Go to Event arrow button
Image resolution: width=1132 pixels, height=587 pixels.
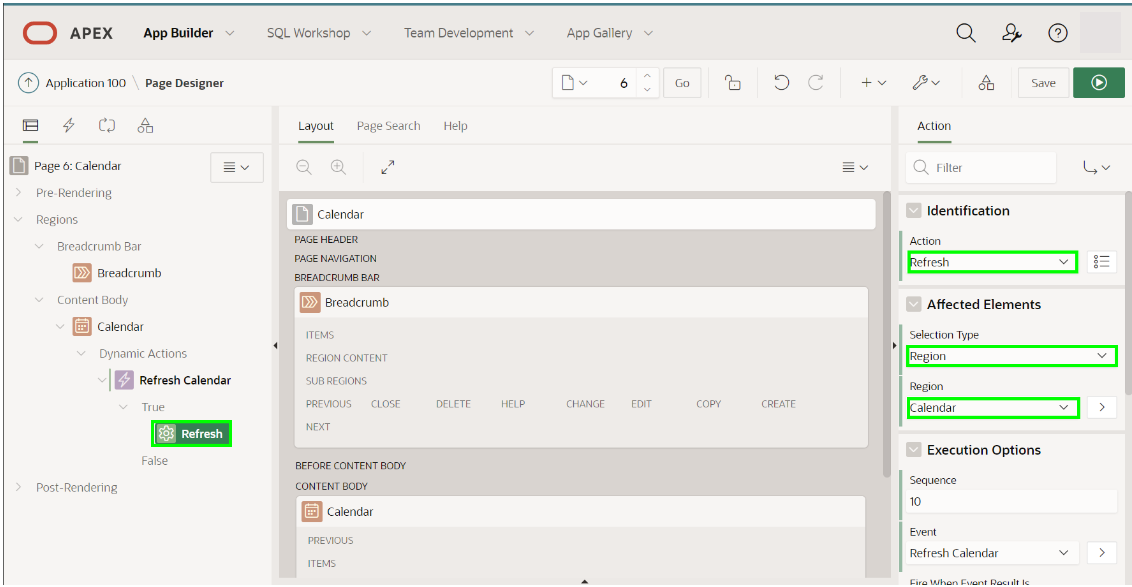(1102, 553)
